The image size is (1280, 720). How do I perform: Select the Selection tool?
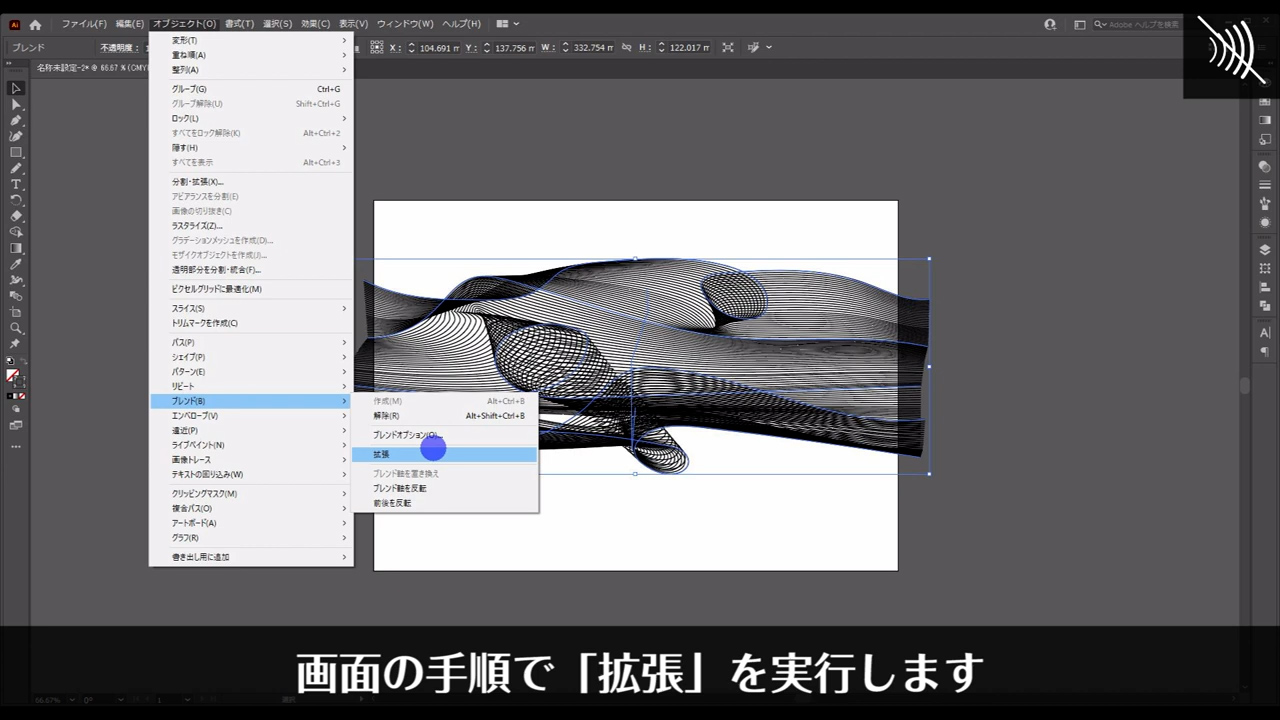(15, 89)
